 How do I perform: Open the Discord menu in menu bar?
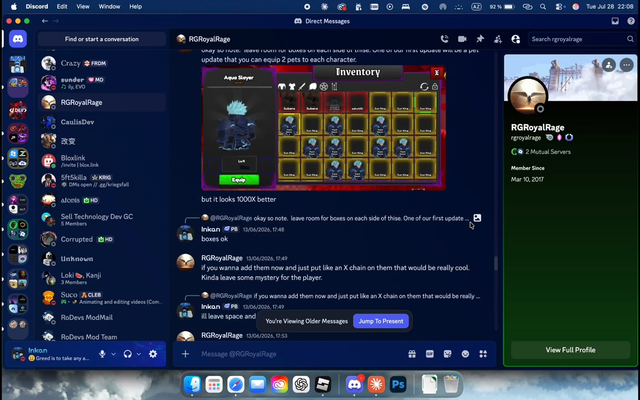click(x=37, y=7)
